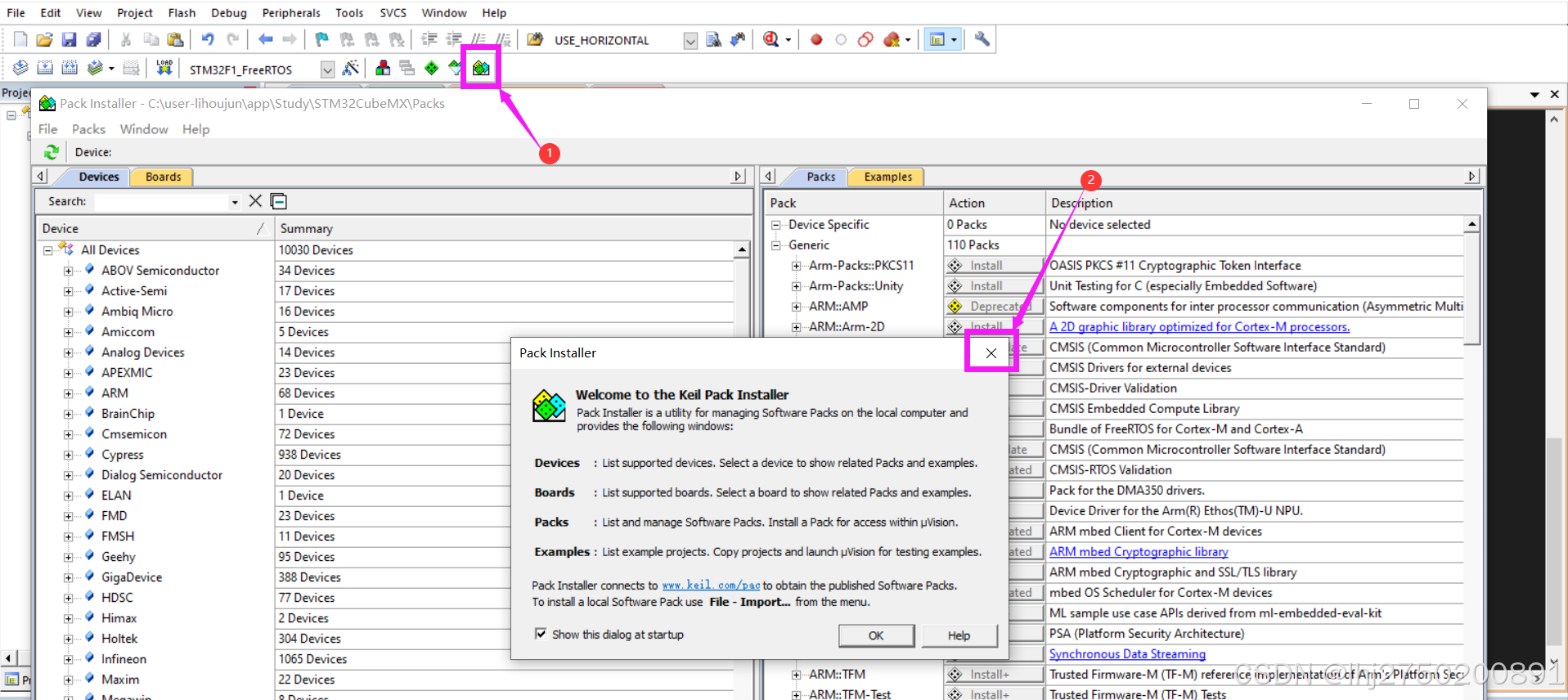Click the Build target icon
The height and width of the screenshot is (700, 1568).
pyautogui.click(x=45, y=68)
